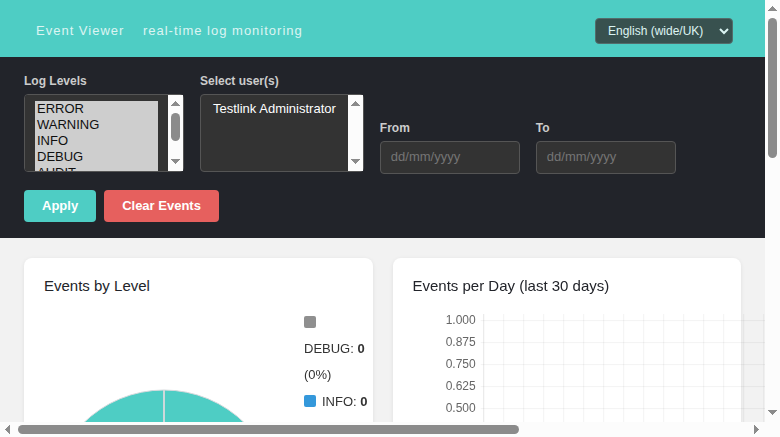The height and width of the screenshot is (437, 780).
Task: Toggle the INFO legend blue swatch
Action: tap(310, 401)
